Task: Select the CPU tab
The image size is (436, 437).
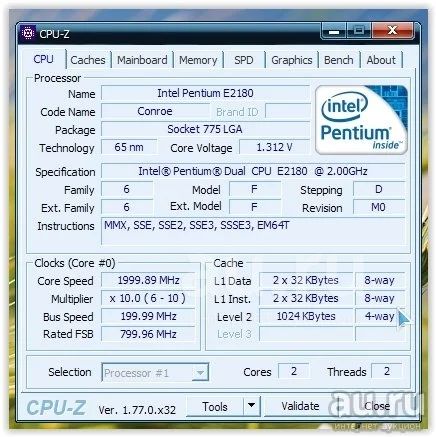Action: (43, 59)
